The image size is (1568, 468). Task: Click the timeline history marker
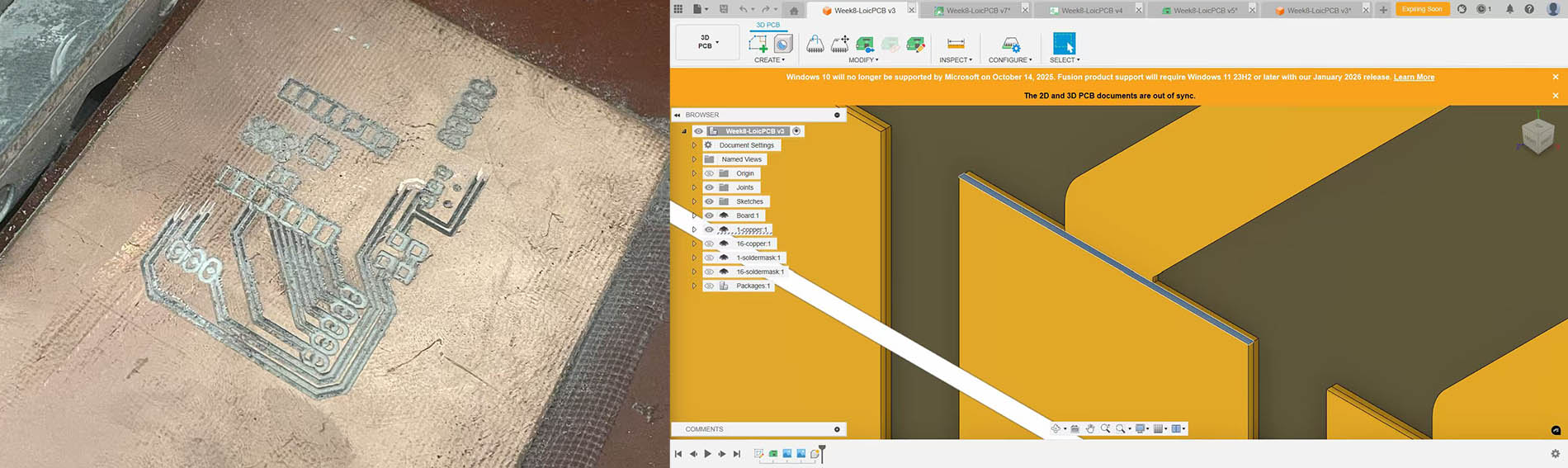click(x=822, y=452)
